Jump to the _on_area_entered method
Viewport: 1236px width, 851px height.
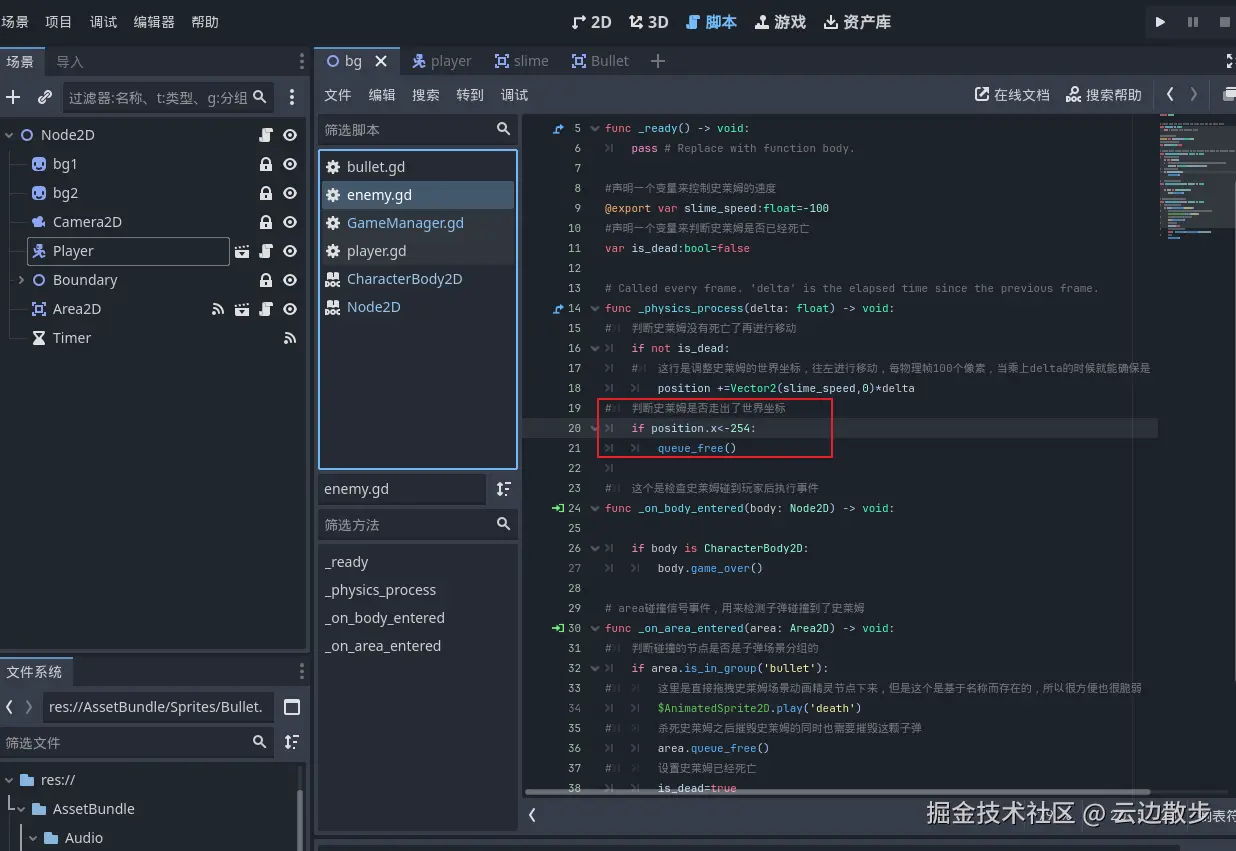[x=383, y=646]
